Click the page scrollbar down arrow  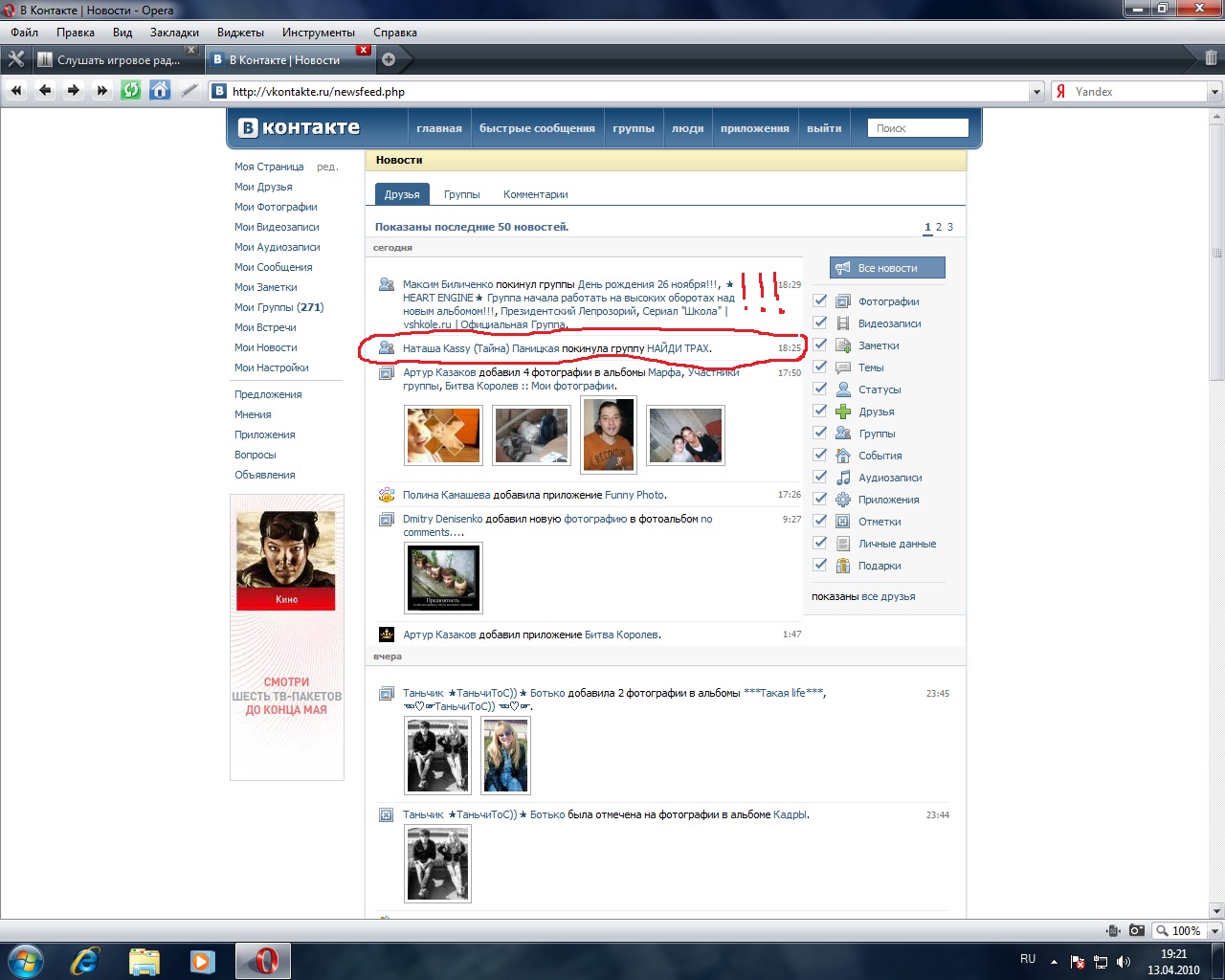(x=1217, y=911)
